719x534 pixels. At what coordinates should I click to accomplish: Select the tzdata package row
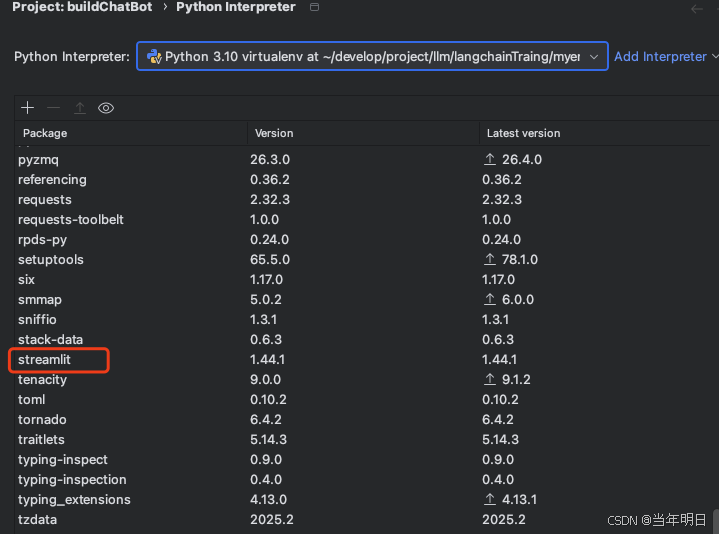pyautogui.click(x=364, y=520)
